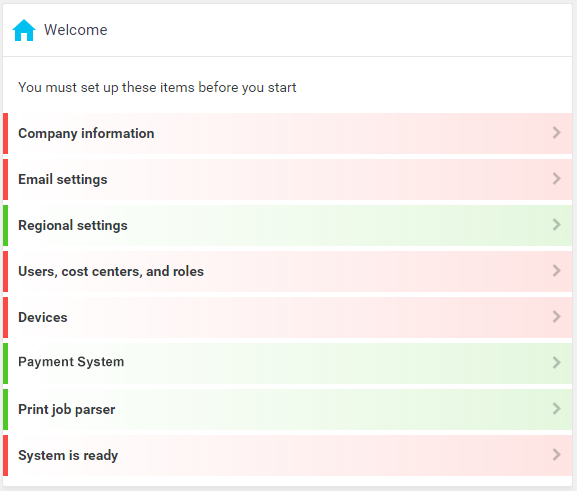This screenshot has height=491, width=577.
Task: Click the Welcome header title
Action: coord(76,30)
